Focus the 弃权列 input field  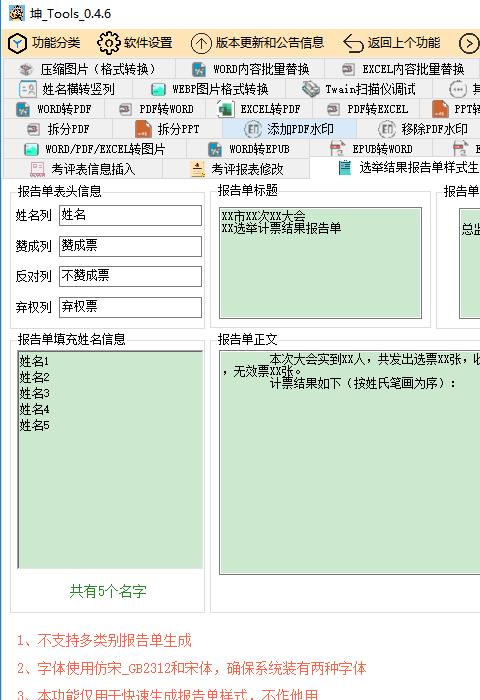click(130, 307)
